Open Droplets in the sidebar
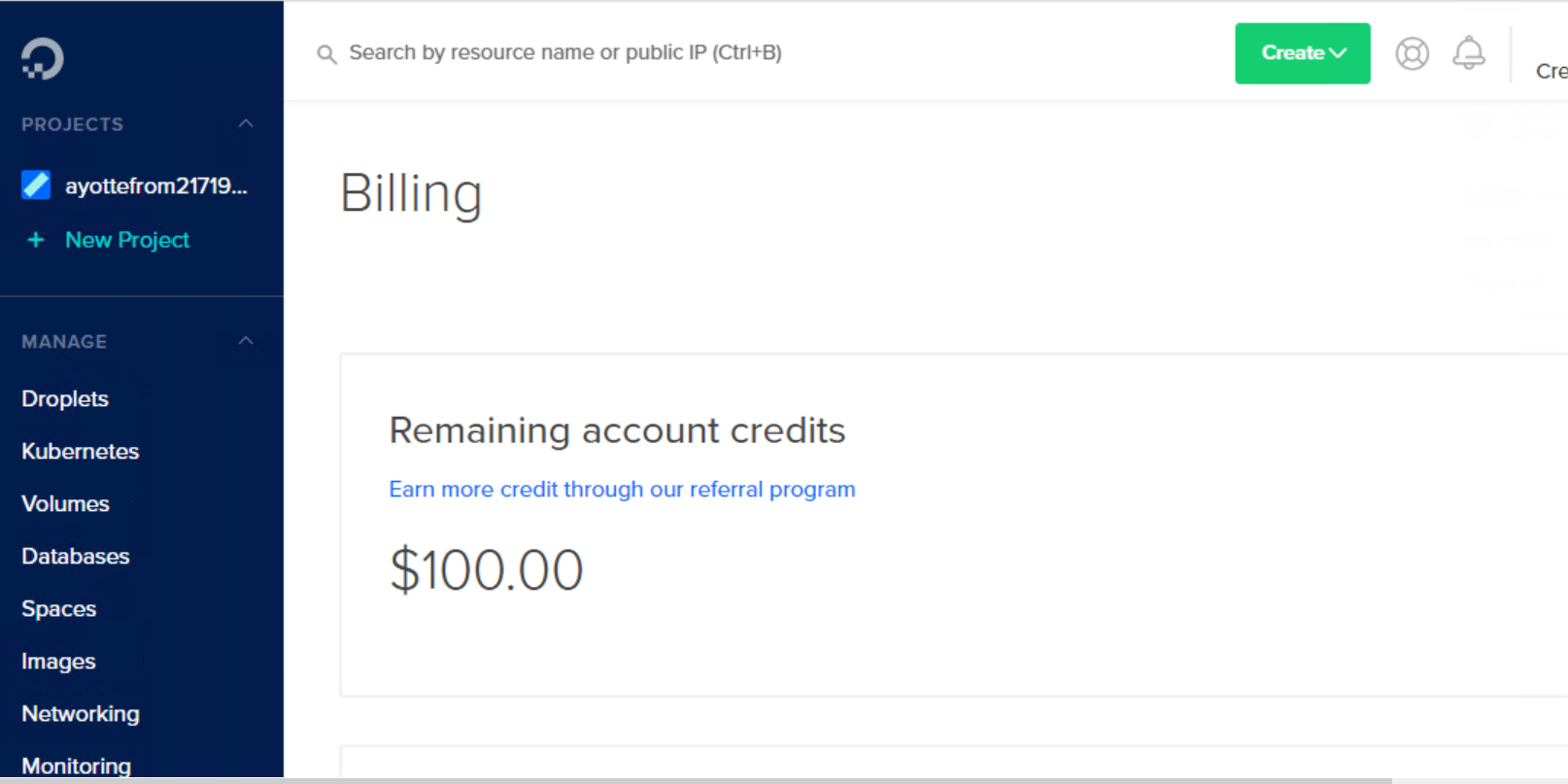The image size is (1568, 784). click(x=65, y=399)
